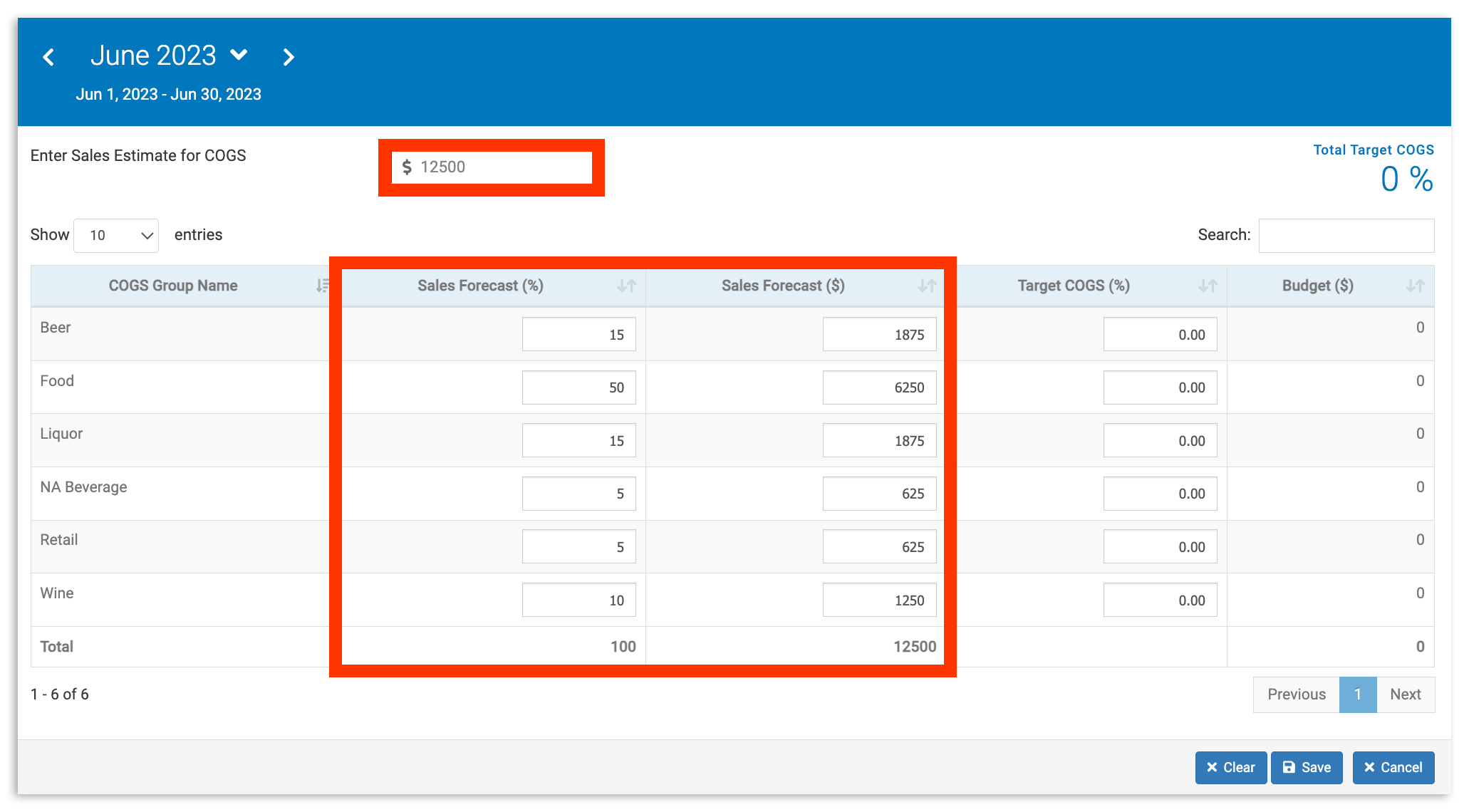
Task: Click the X icon on Clear button
Action: tap(1212, 767)
